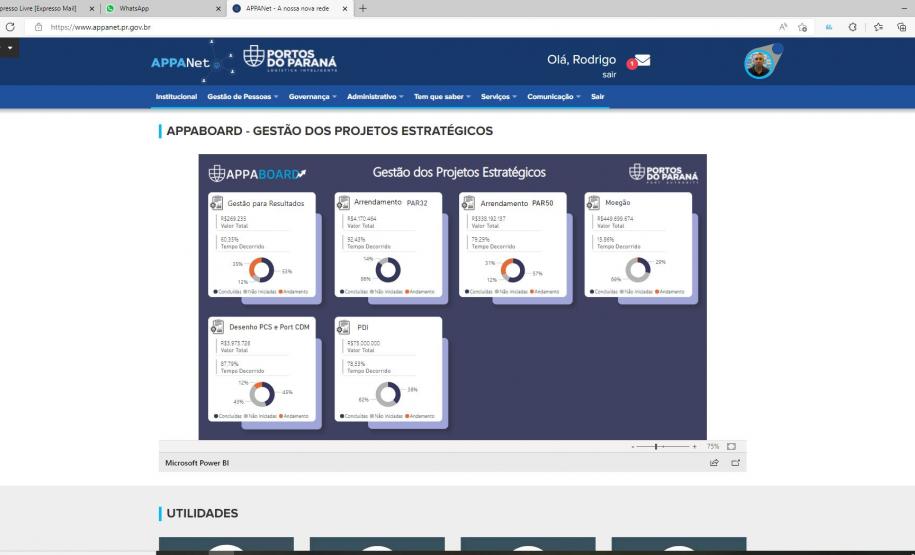
Task: Click the Power BI zoom slider handle
Action: coord(656,446)
